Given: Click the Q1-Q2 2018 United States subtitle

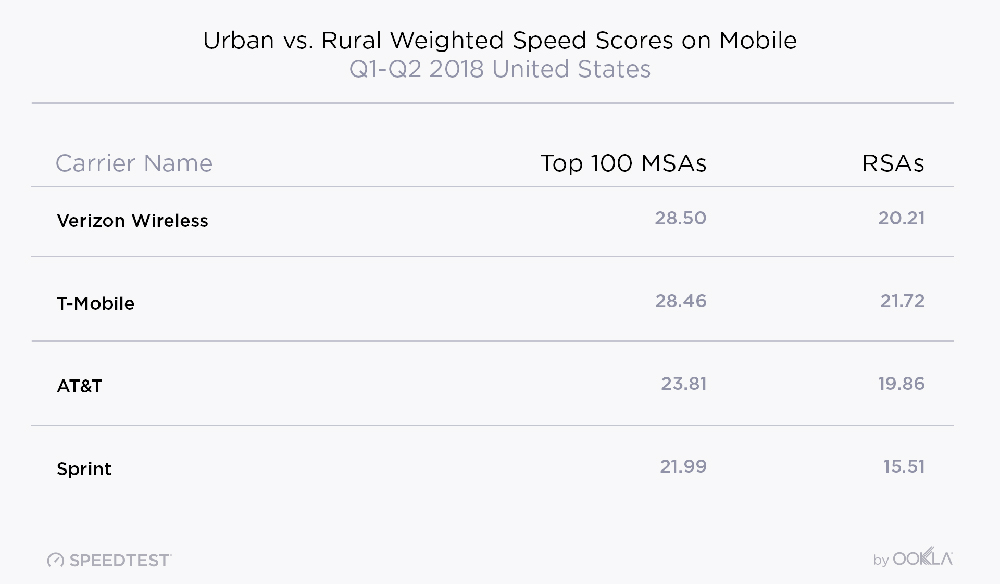Looking at the screenshot, I should [x=500, y=69].
